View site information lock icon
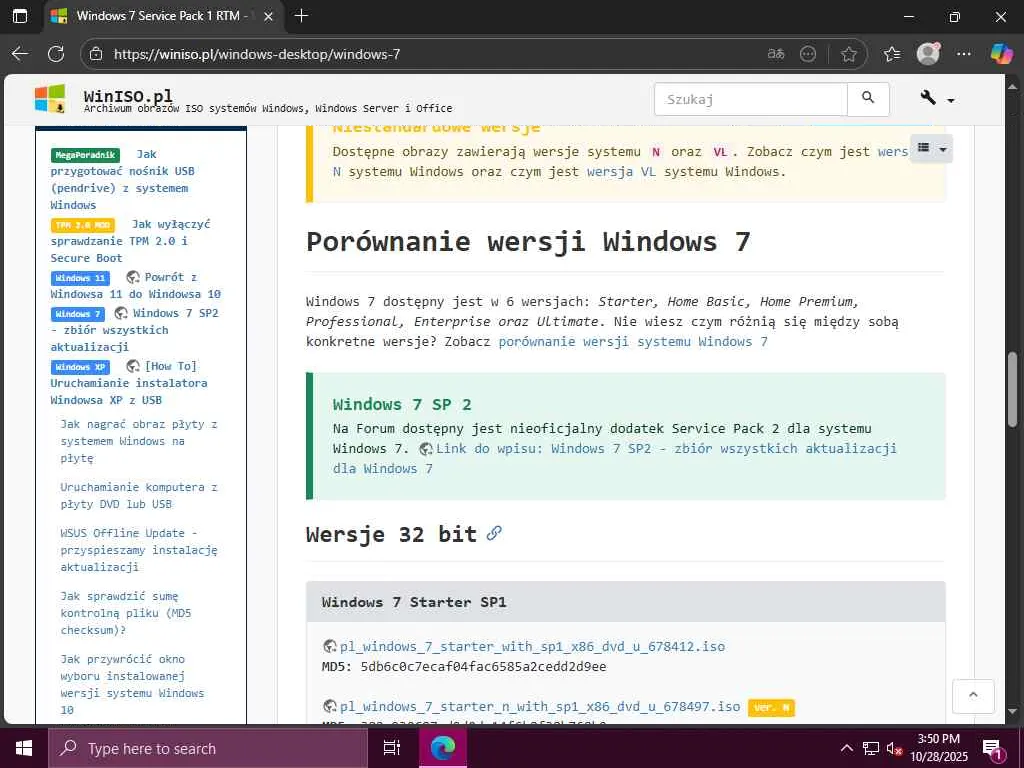This screenshot has width=1024, height=768. pyautogui.click(x=96, y=54)
